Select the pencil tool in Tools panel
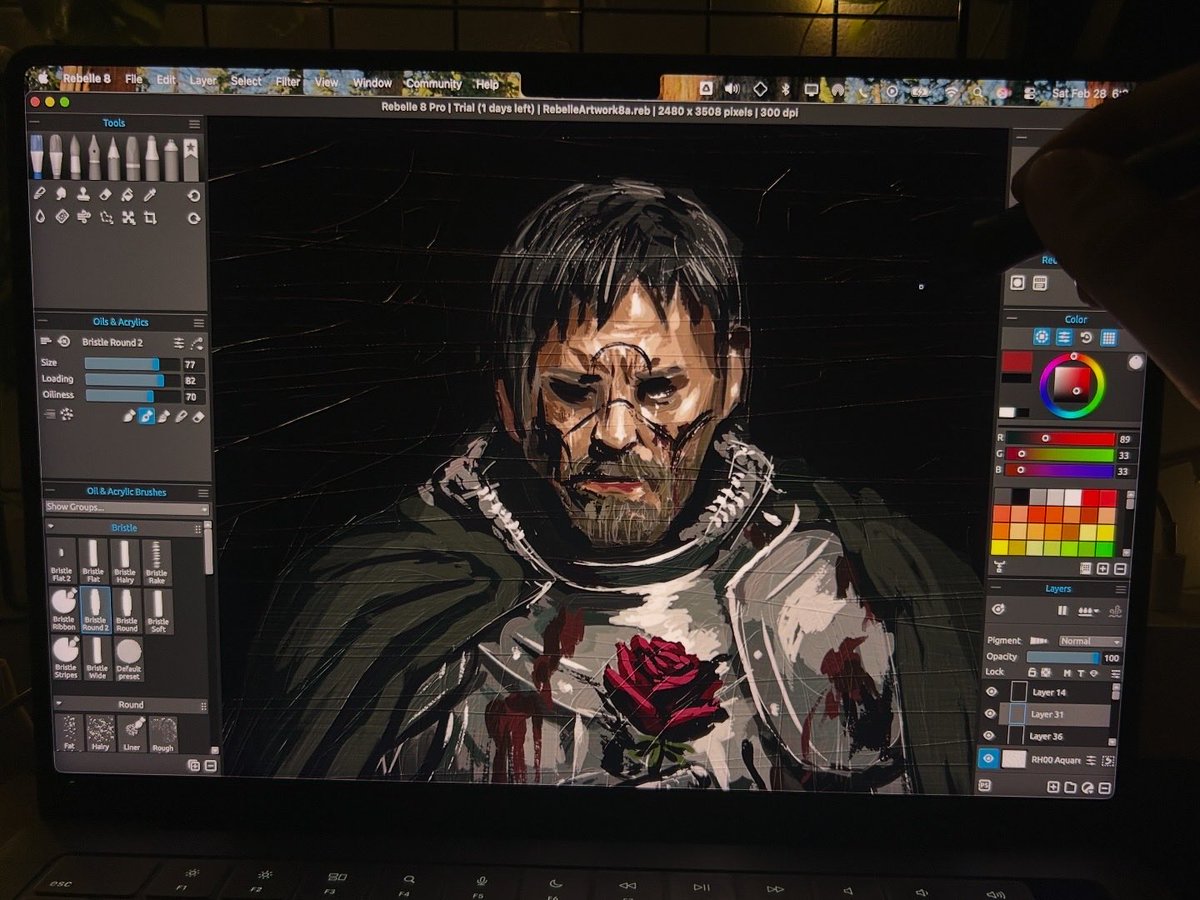Screen dimensions: 1200x900 pos(114,156)
